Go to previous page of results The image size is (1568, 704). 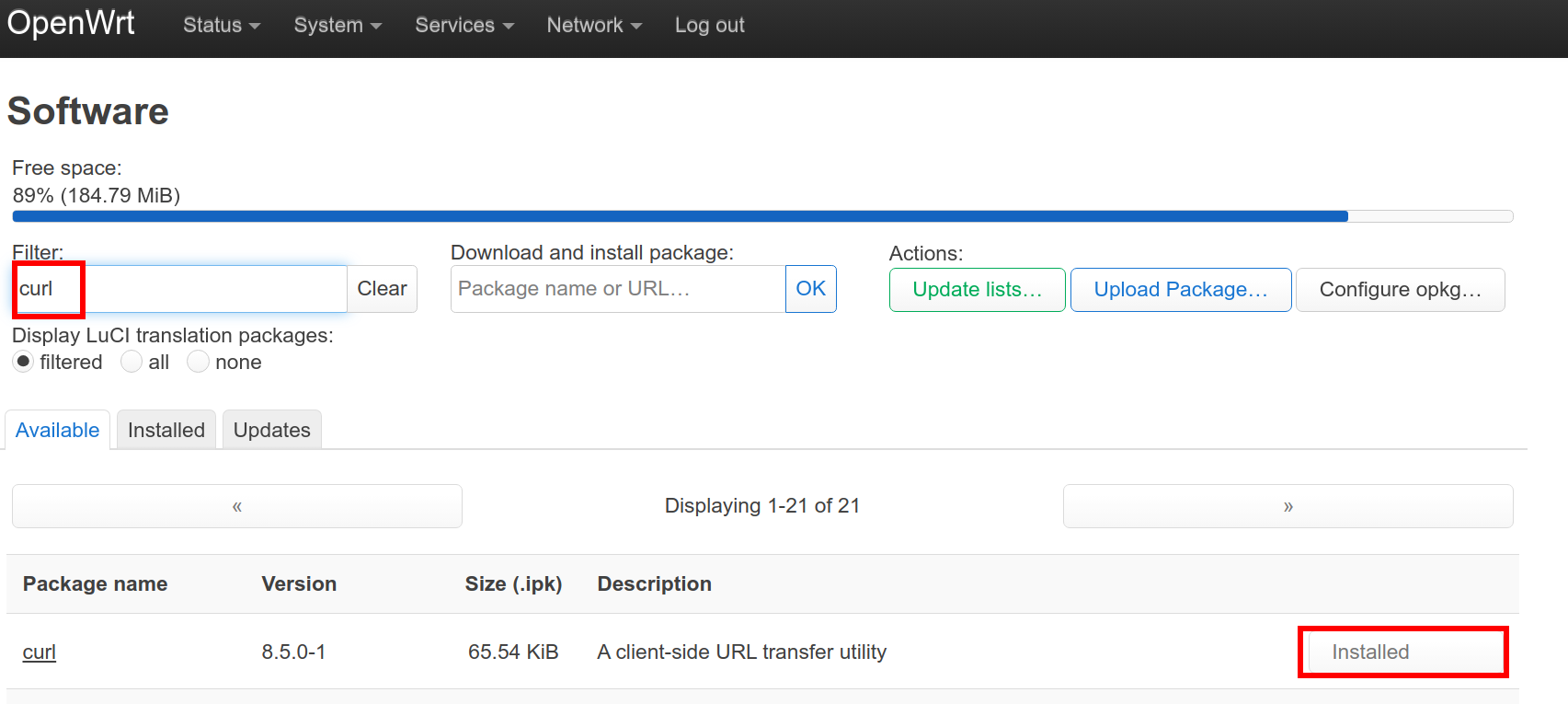pyautogui.click(x=237, y=506)
